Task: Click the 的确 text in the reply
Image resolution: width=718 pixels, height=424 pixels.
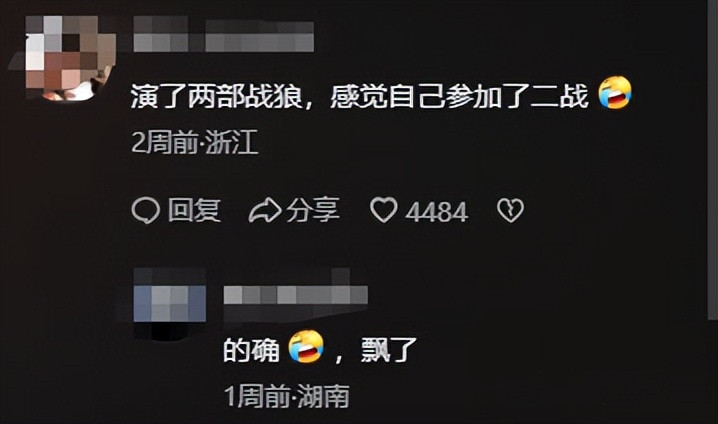Action: coord(251,350)
